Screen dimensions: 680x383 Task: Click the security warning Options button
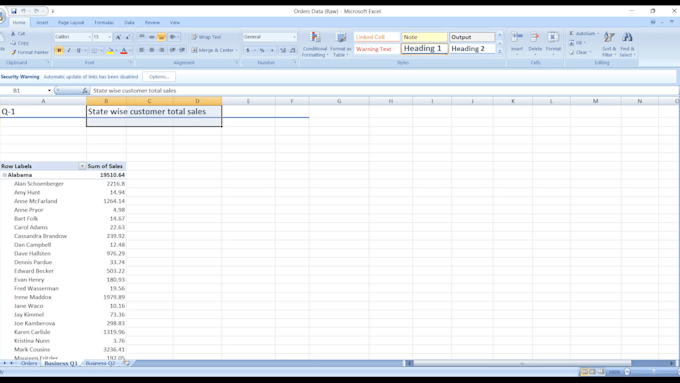159,77
